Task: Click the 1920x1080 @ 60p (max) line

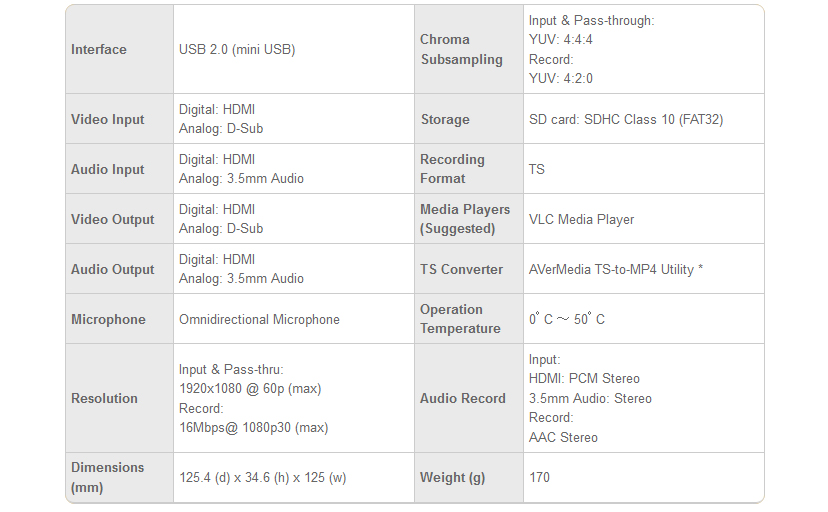Action: pos(250,388)
